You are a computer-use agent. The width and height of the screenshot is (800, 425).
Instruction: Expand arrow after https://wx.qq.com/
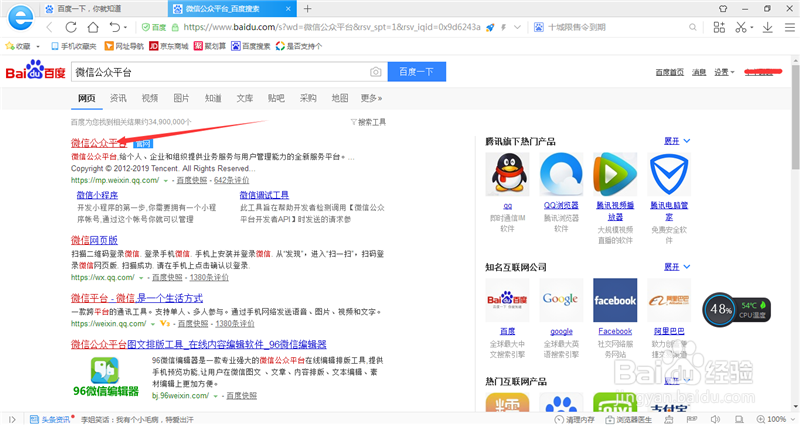point(141,278)
